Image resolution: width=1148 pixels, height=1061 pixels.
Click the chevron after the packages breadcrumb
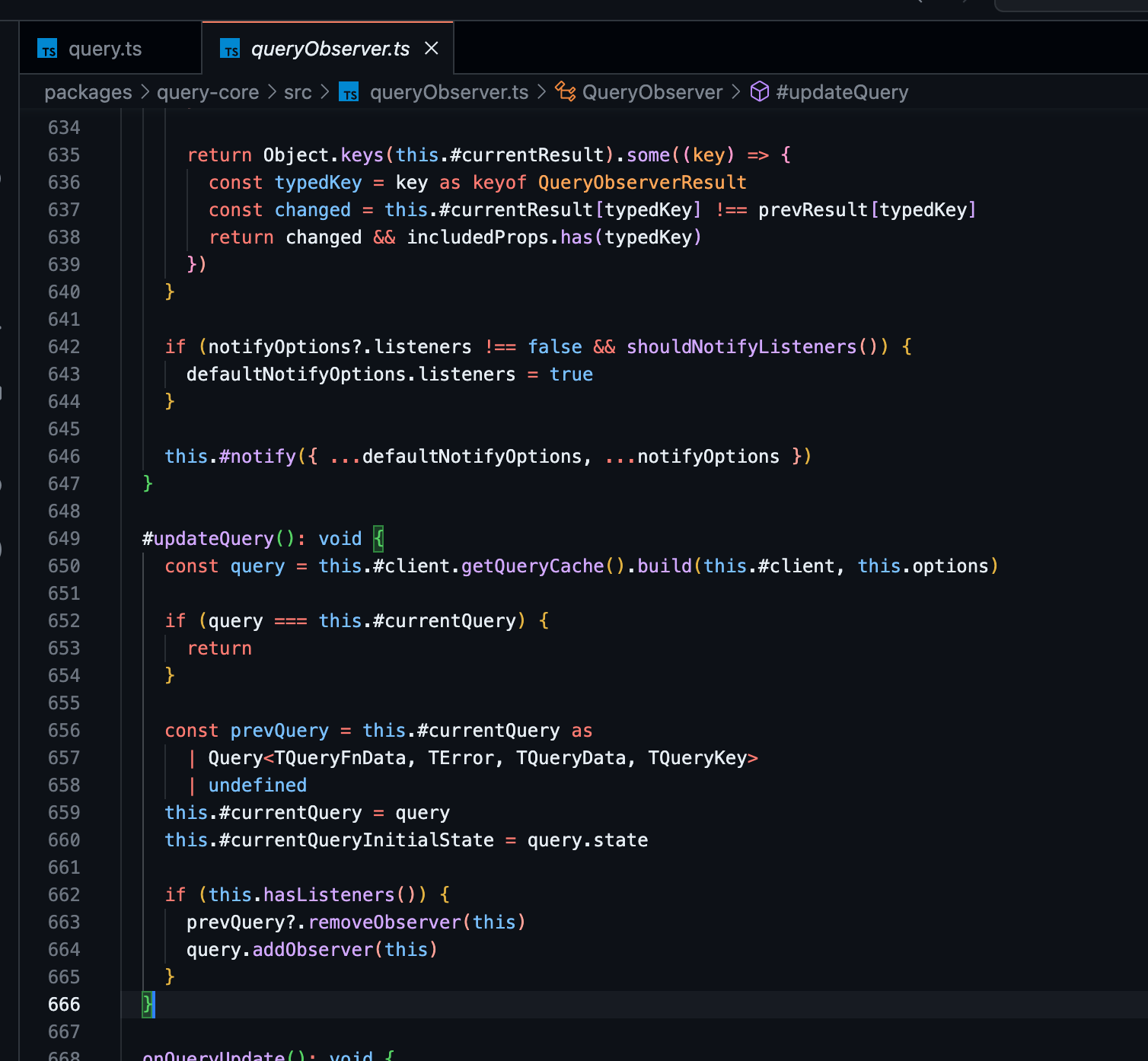click(145, 92)
